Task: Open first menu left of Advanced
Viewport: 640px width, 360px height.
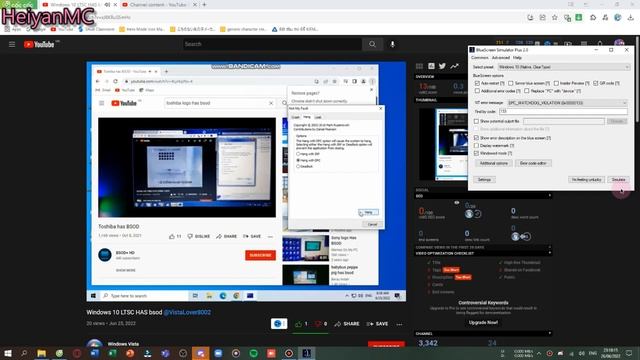Action: coord(480,58)
